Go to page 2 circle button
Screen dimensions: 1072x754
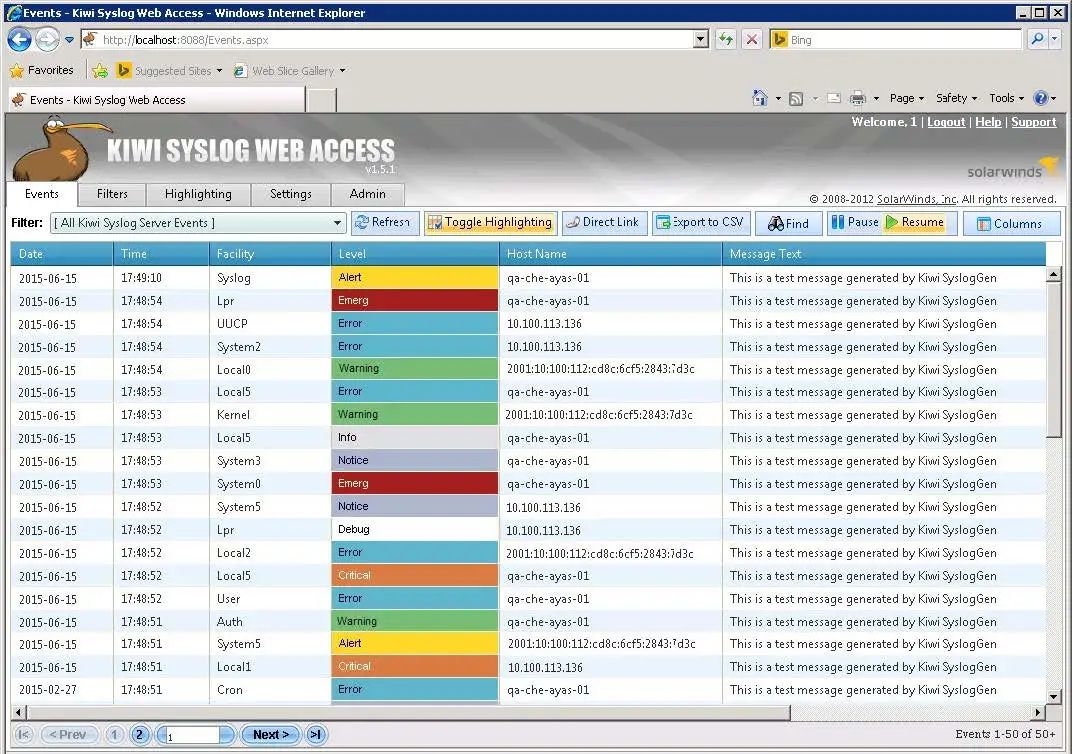pos(139,734)
